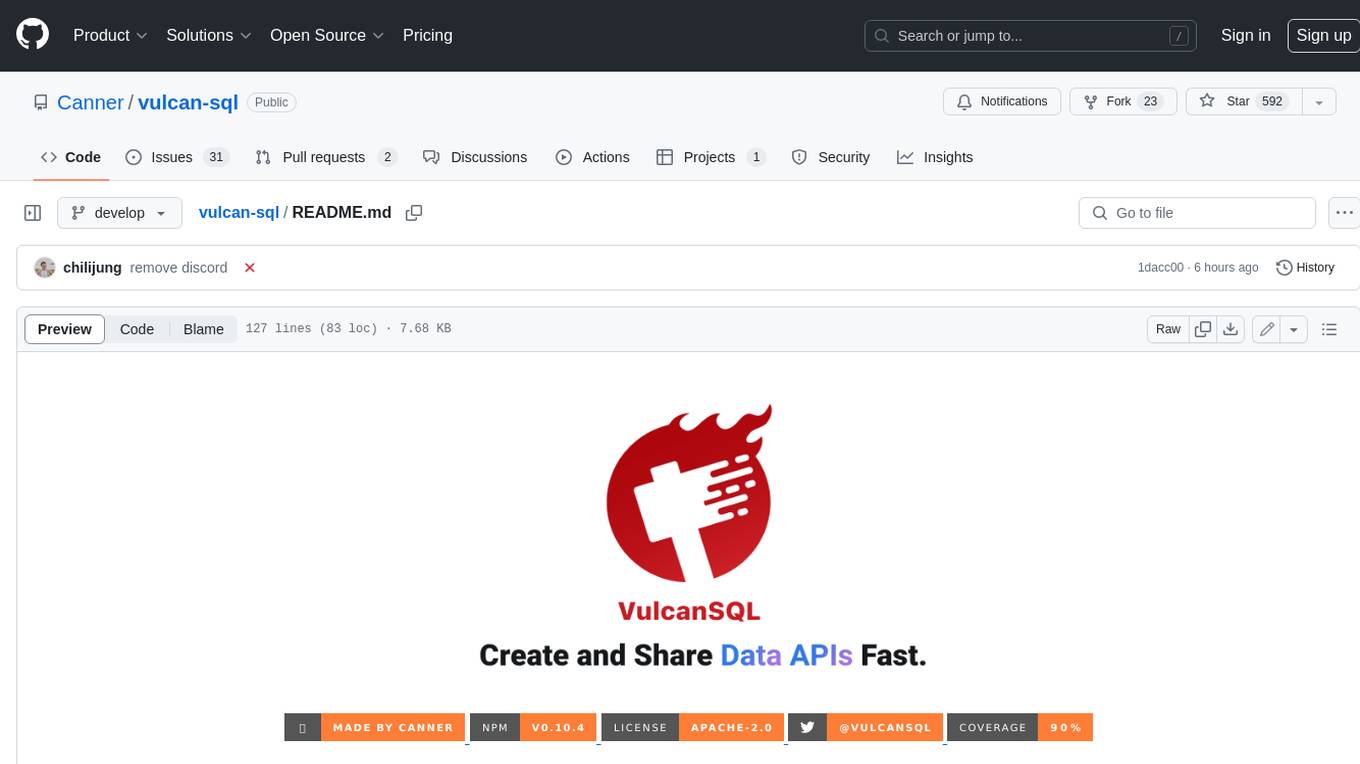This screenshot has height=764, width=1360.
Task: Star the vulcan-sql repository
Action: point(1243,101)
